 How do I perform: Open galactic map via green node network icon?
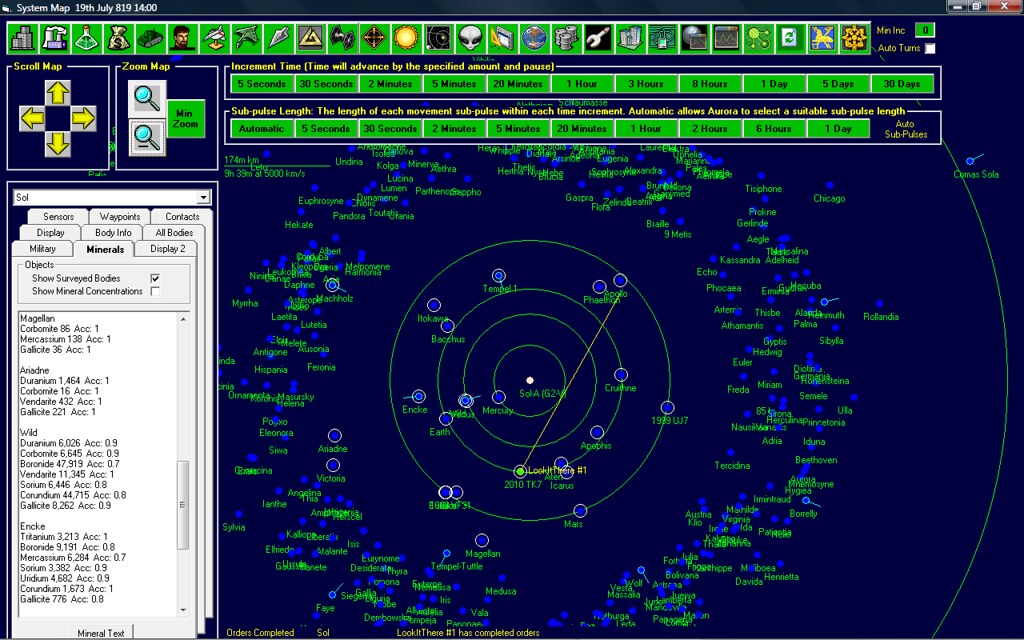[758, 38]
